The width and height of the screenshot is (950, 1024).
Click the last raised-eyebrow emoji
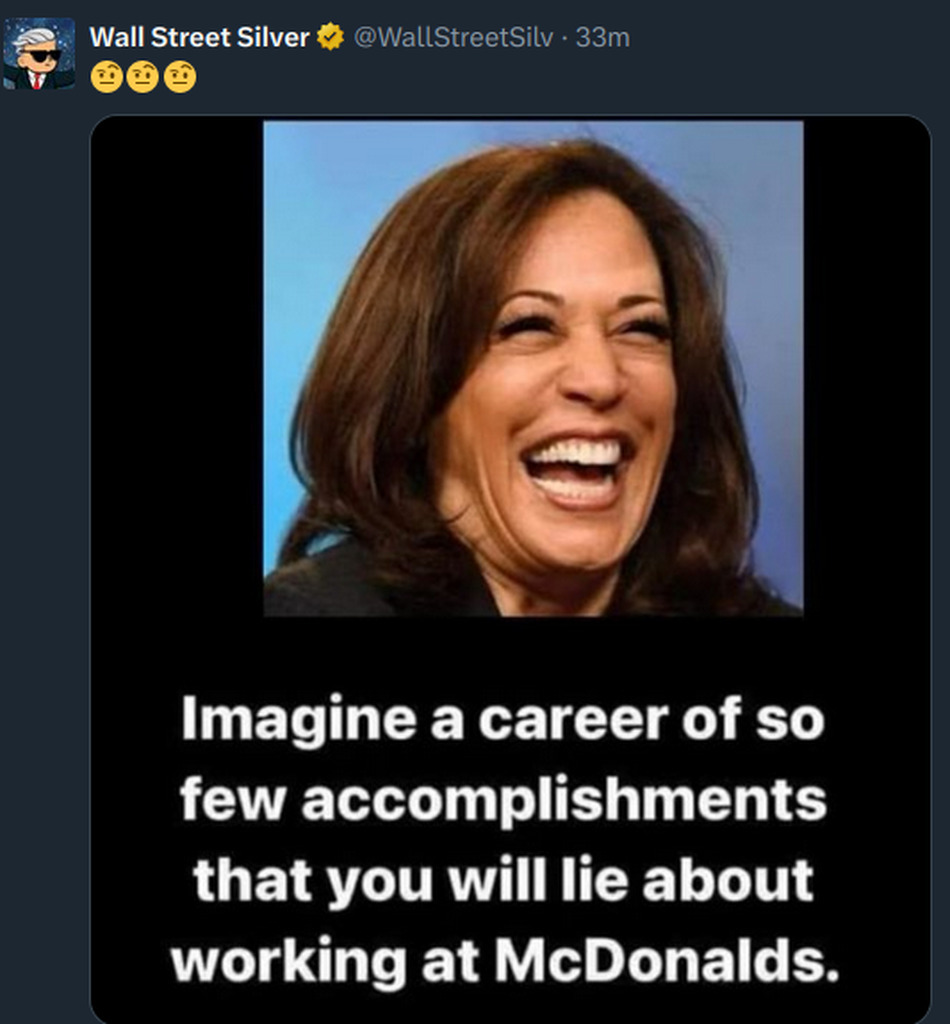[180, 77]
